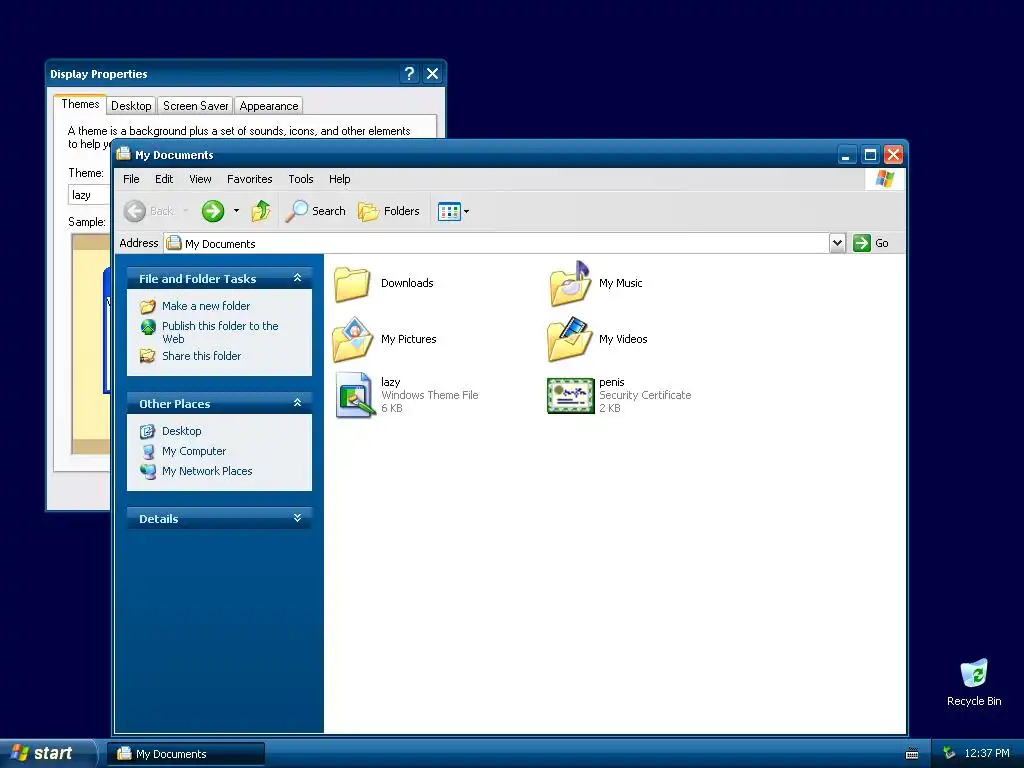The height and width of the screenshot is (768, 1024).
Task: Select the 'My Videos' folder name
Action: [x=623, y=339]
